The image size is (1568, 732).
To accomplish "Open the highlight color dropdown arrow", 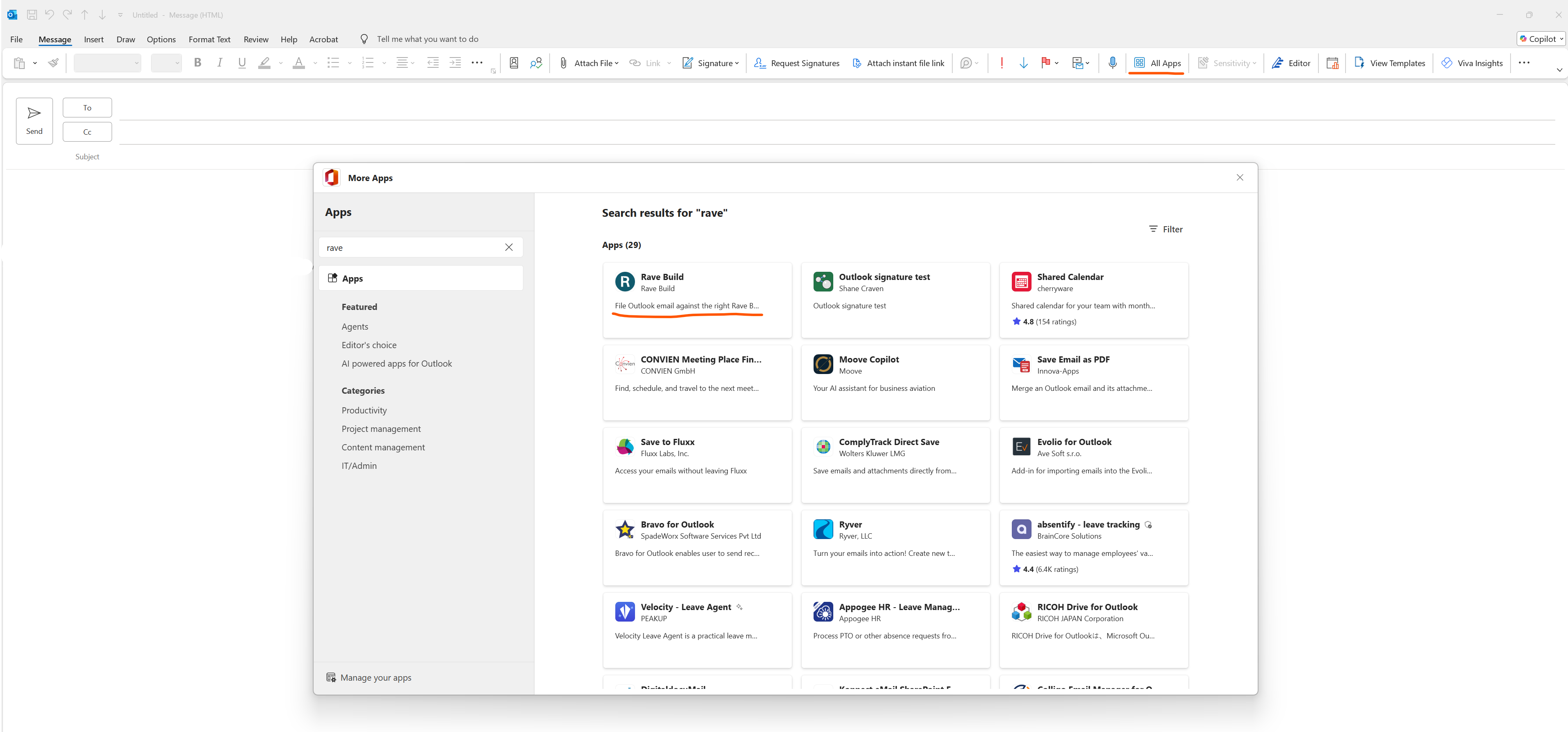I will tap(281, 63).
